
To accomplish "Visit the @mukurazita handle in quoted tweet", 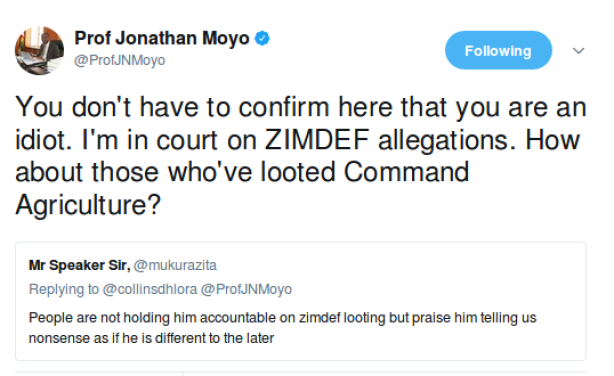I will pos(175,265).
